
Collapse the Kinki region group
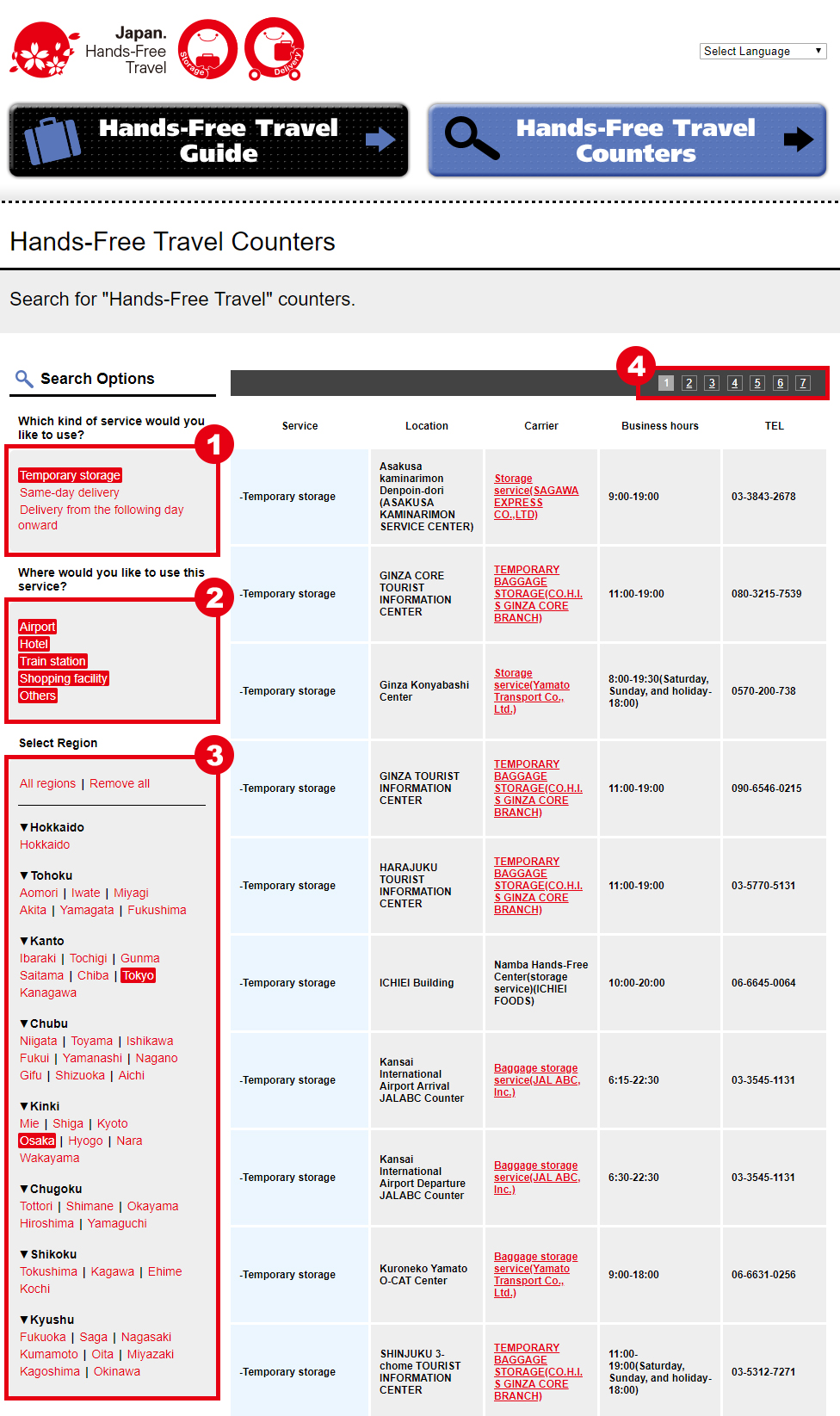(40, 1106)
